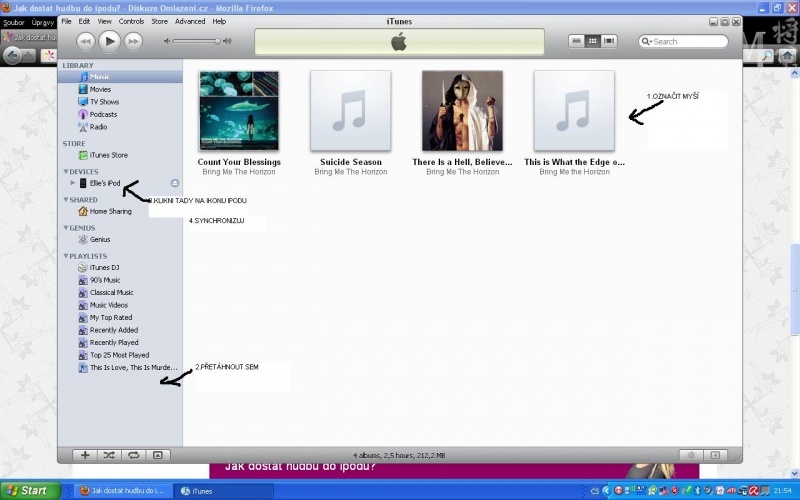Screen dimensions: 800x500
Task: Expand Ellie's iPod device tree
Action: point(72,183)
